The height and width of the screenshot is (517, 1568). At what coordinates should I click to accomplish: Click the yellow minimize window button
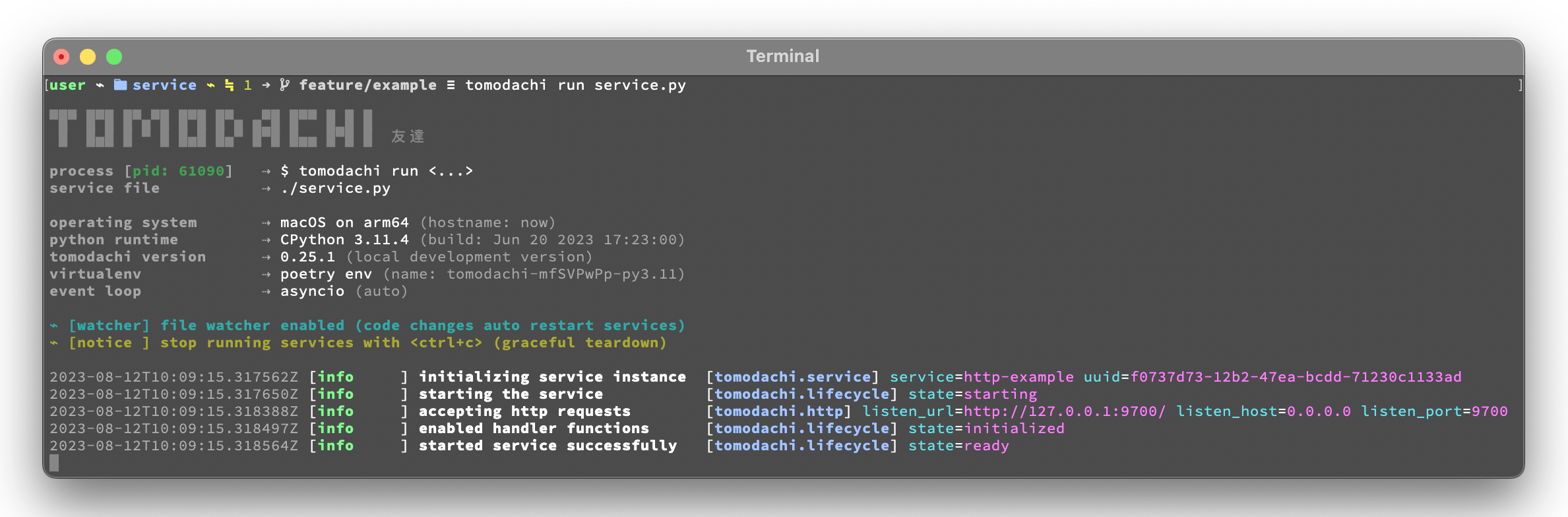[88, 57]
